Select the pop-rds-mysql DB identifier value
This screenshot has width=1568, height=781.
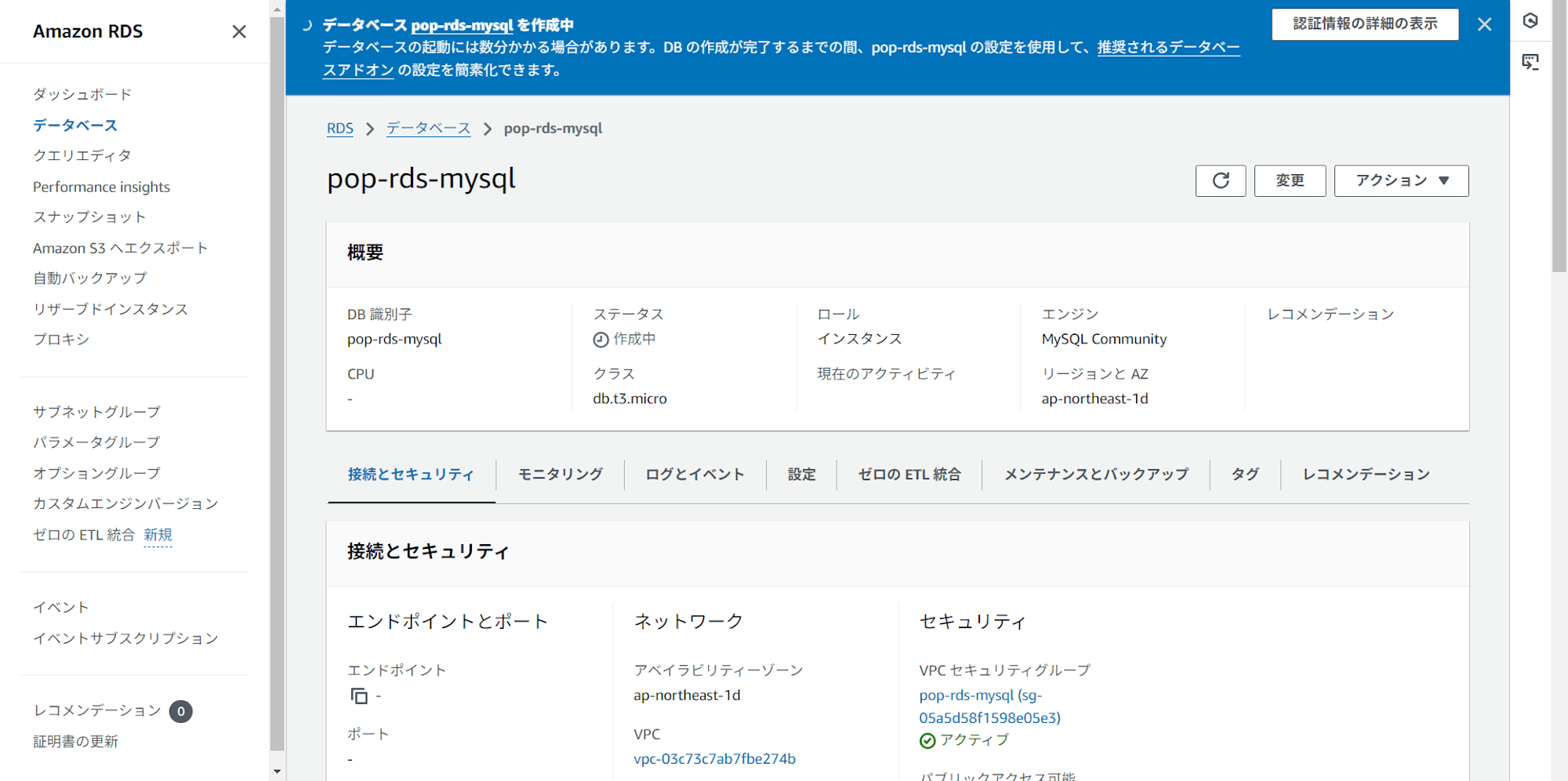[x=394, y=339]
